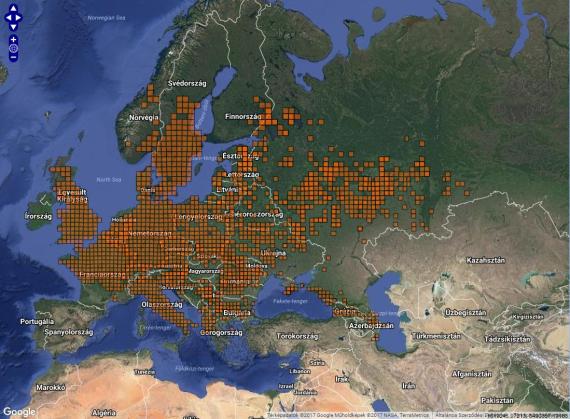The height and width of the screenshot is (419, 570).
Task: Click the Pakisztán label on the map
Action: pyautogui.click(x=497, y=400)
